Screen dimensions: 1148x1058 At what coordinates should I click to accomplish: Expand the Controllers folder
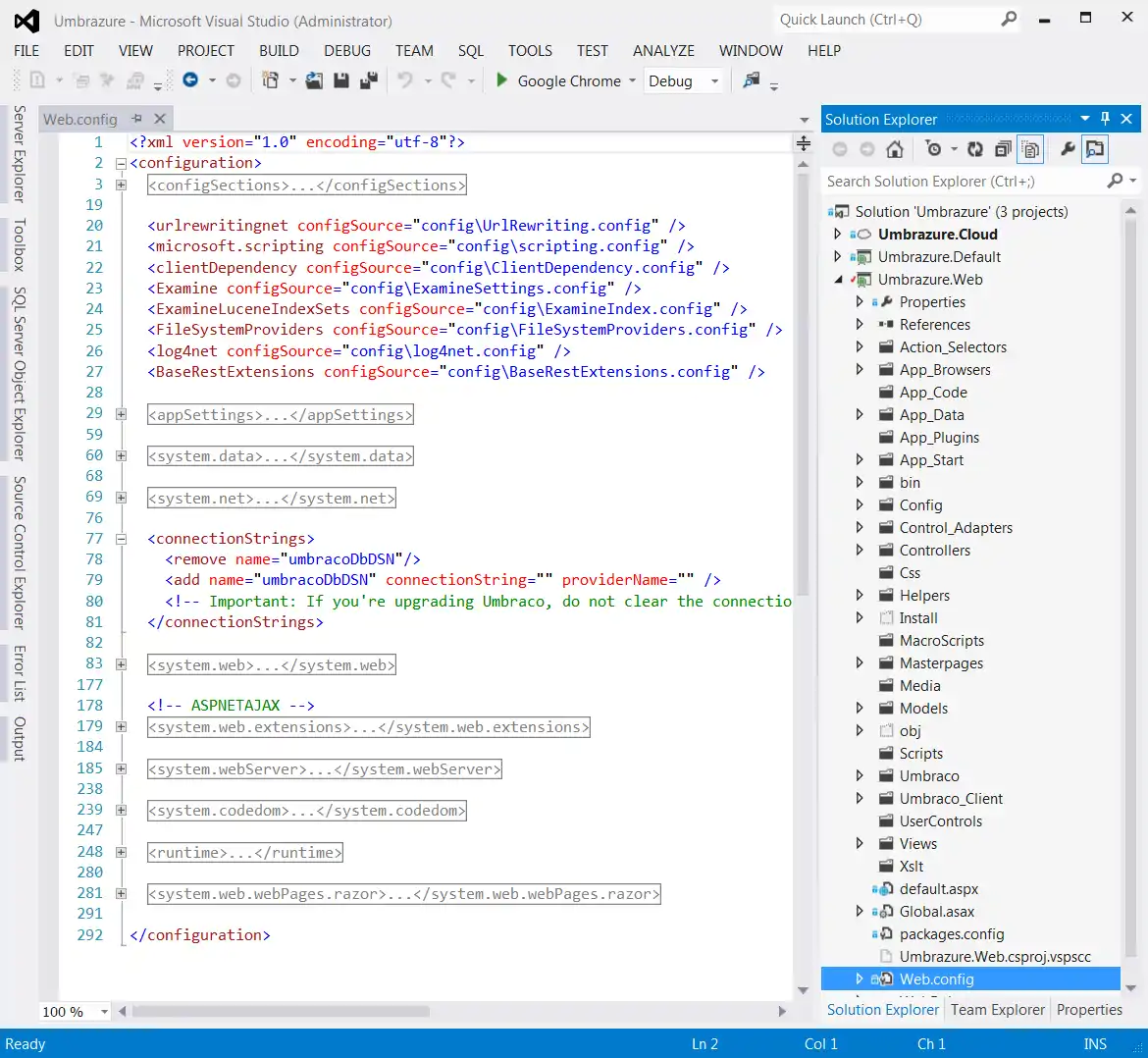point(860,551)
